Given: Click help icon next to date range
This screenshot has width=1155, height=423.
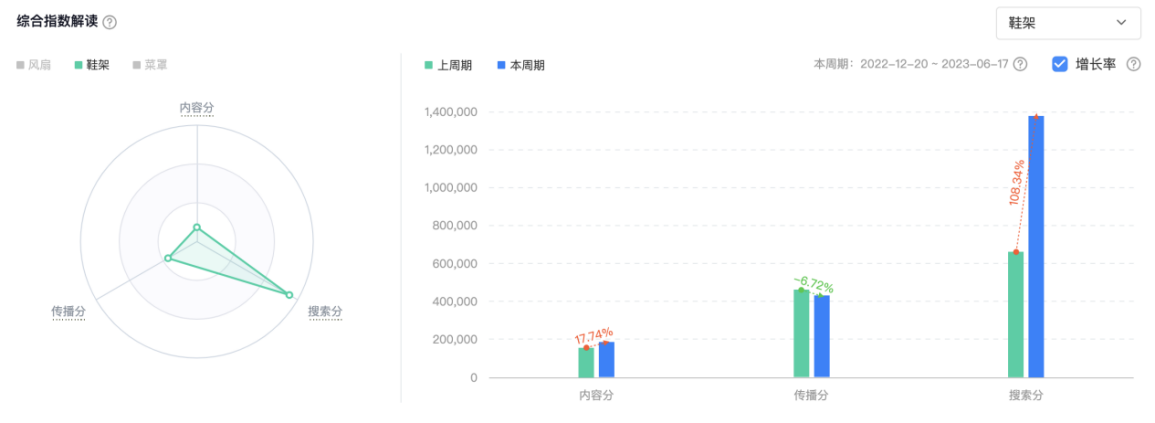Looking at the screenshot, I should tap(1020, 64).
